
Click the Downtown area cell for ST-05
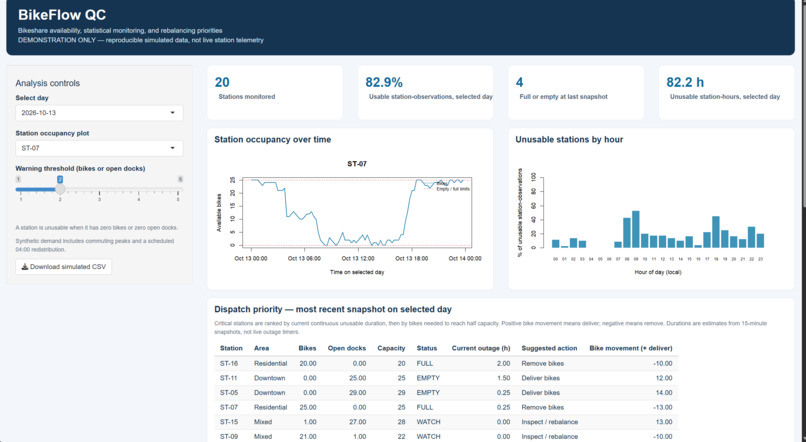tap(269, 393)
